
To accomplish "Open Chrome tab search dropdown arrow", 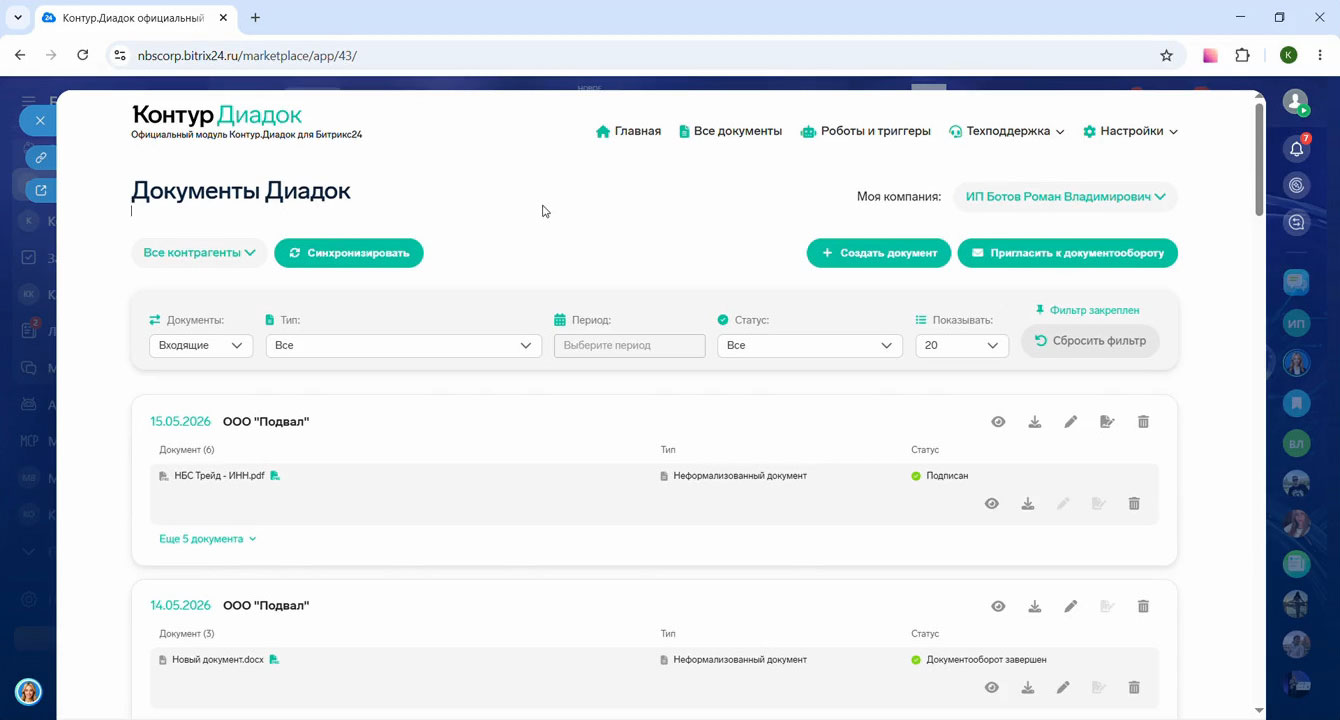I will tap(18, 18).
